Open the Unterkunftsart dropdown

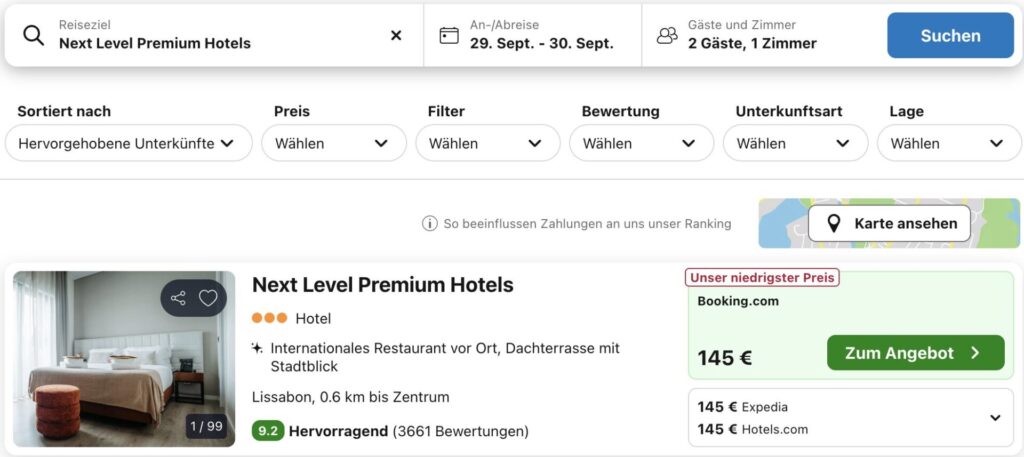coord(795,143)
